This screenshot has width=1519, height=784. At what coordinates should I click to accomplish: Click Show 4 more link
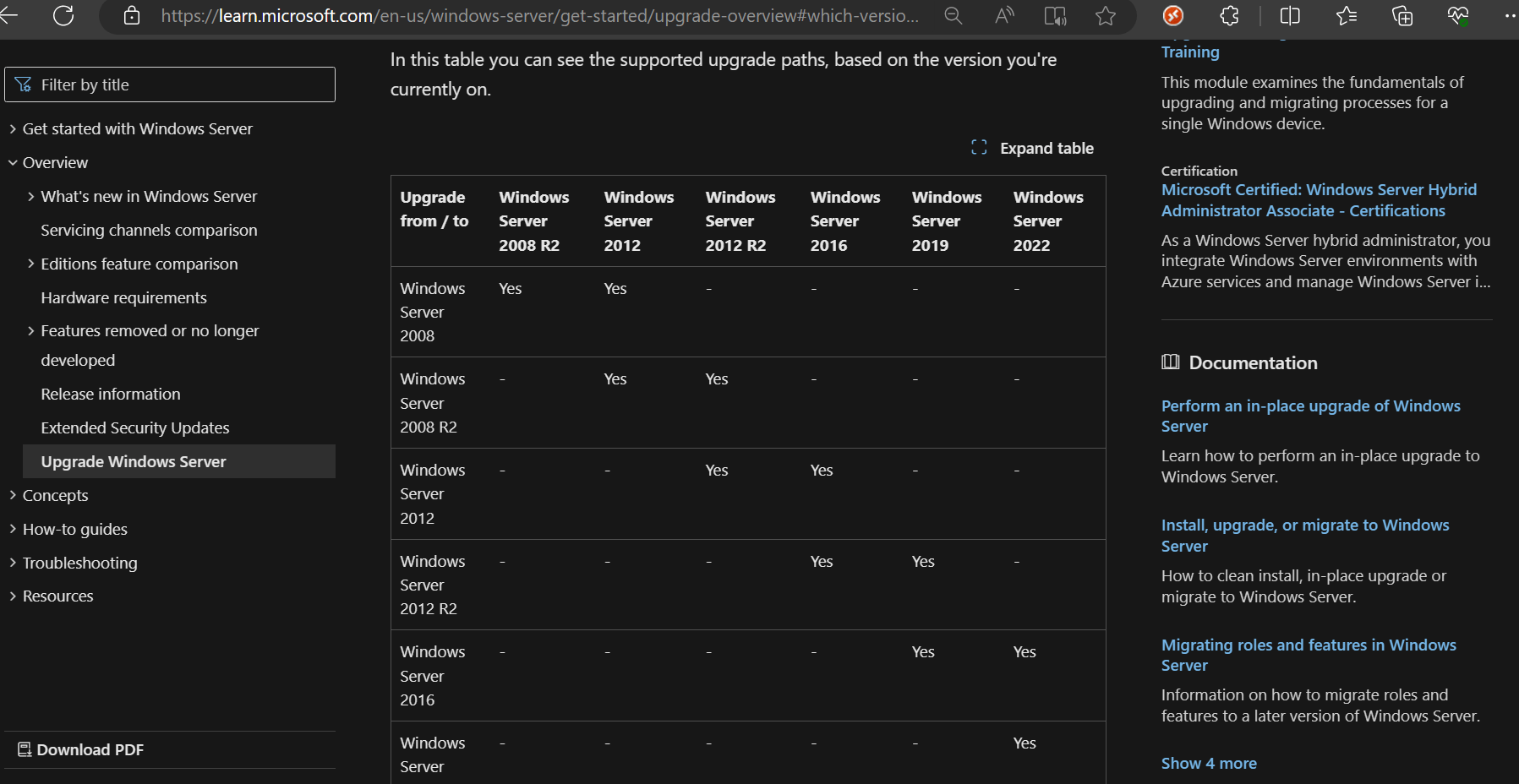pos(1209,763)
